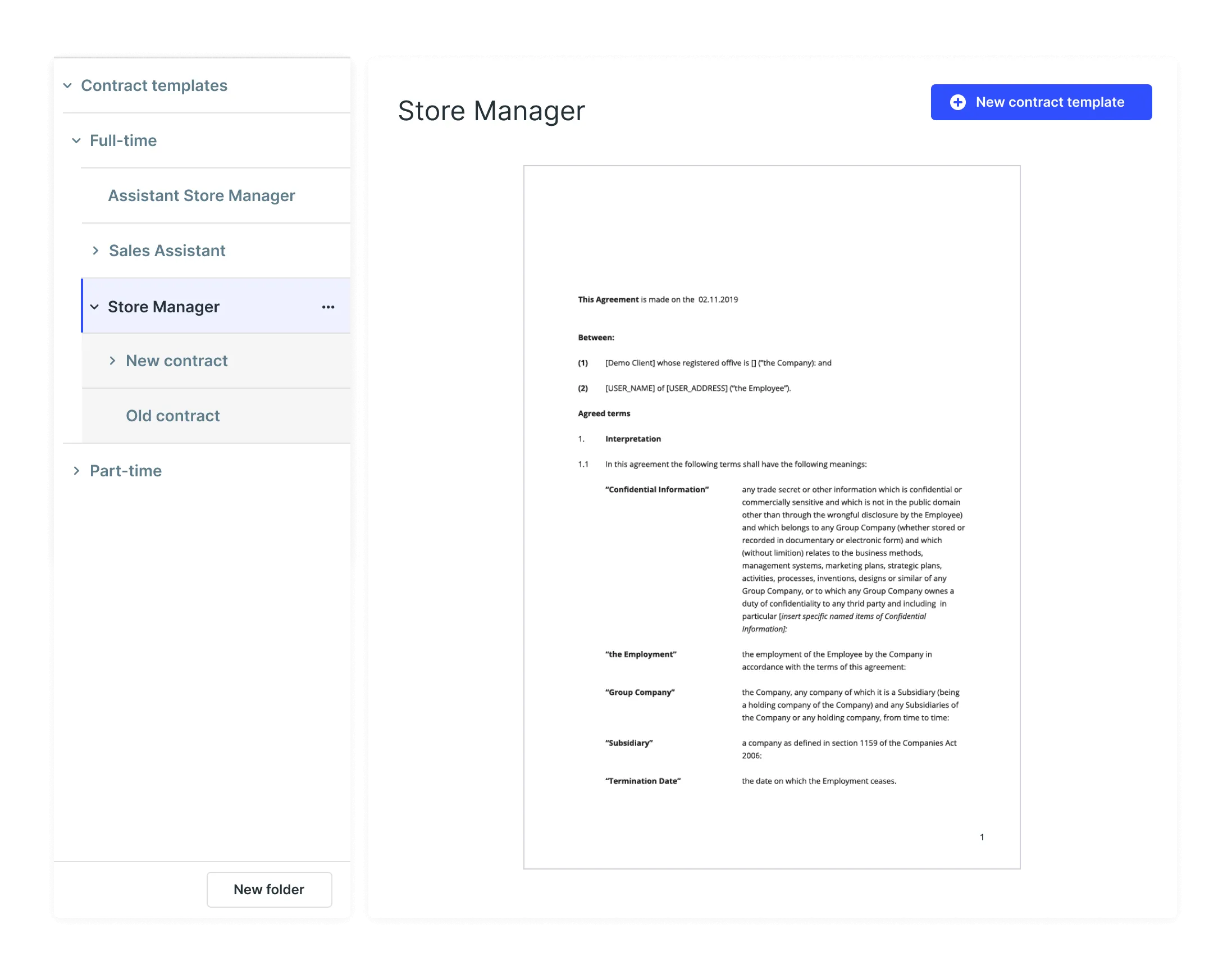Select New contract under Store Manager

pyautogui.click(x=177, y=360)
